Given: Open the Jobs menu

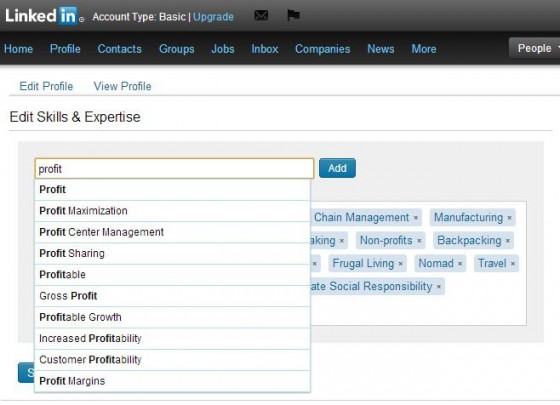Looking at the screenshot, I should point(223,49).
